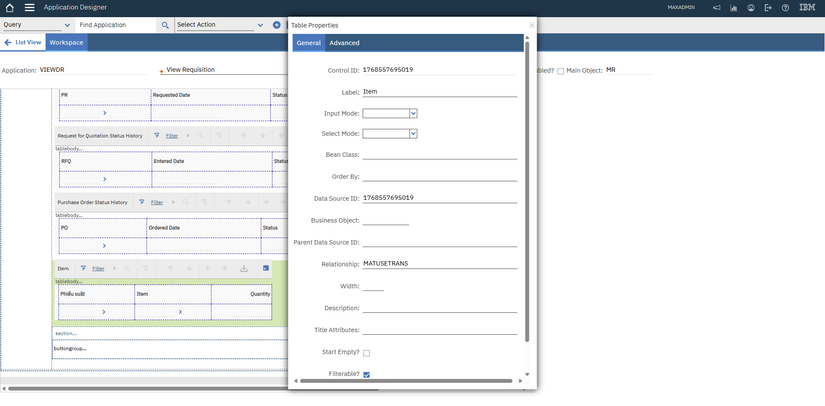
Task: Toggle the Start Empty? checkbox
Action: click(x=367, y=353)
